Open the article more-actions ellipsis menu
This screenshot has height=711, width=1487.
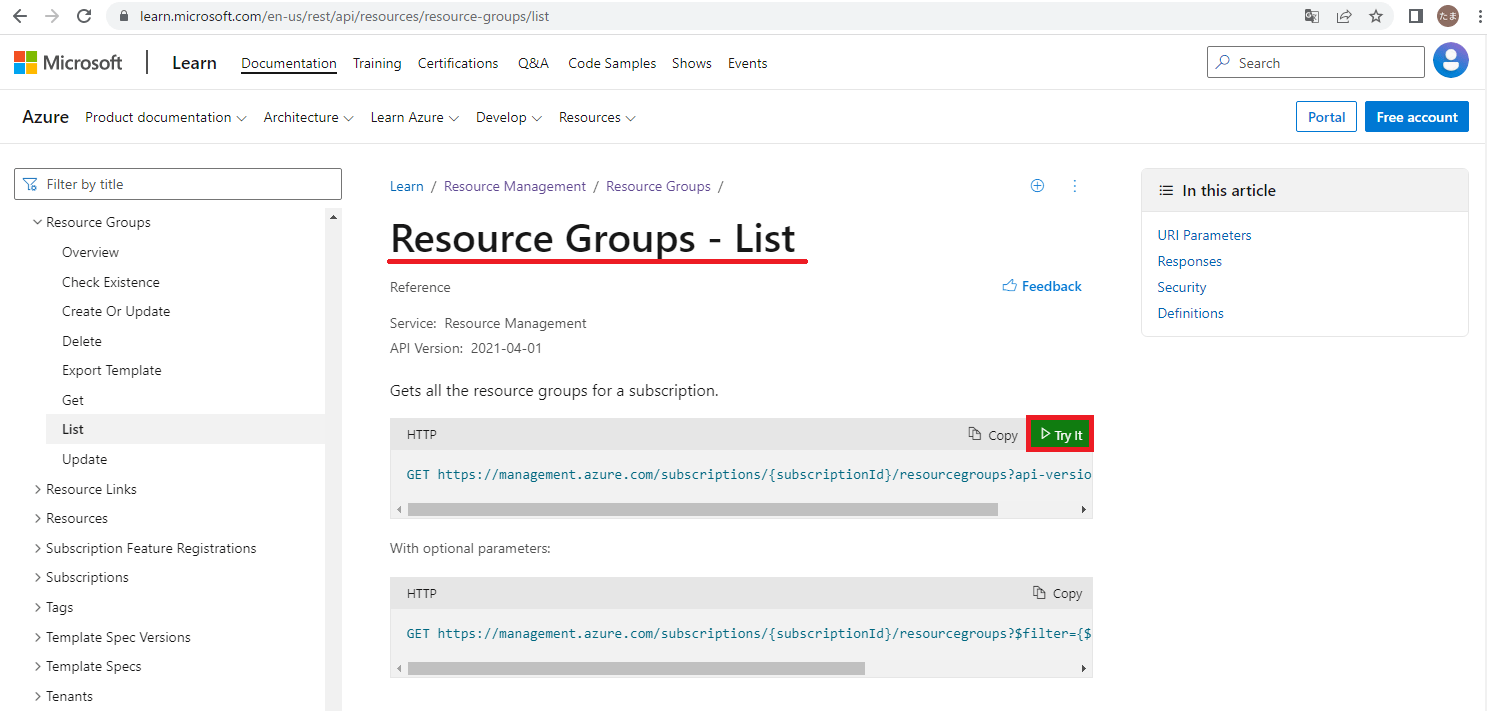1075,185
